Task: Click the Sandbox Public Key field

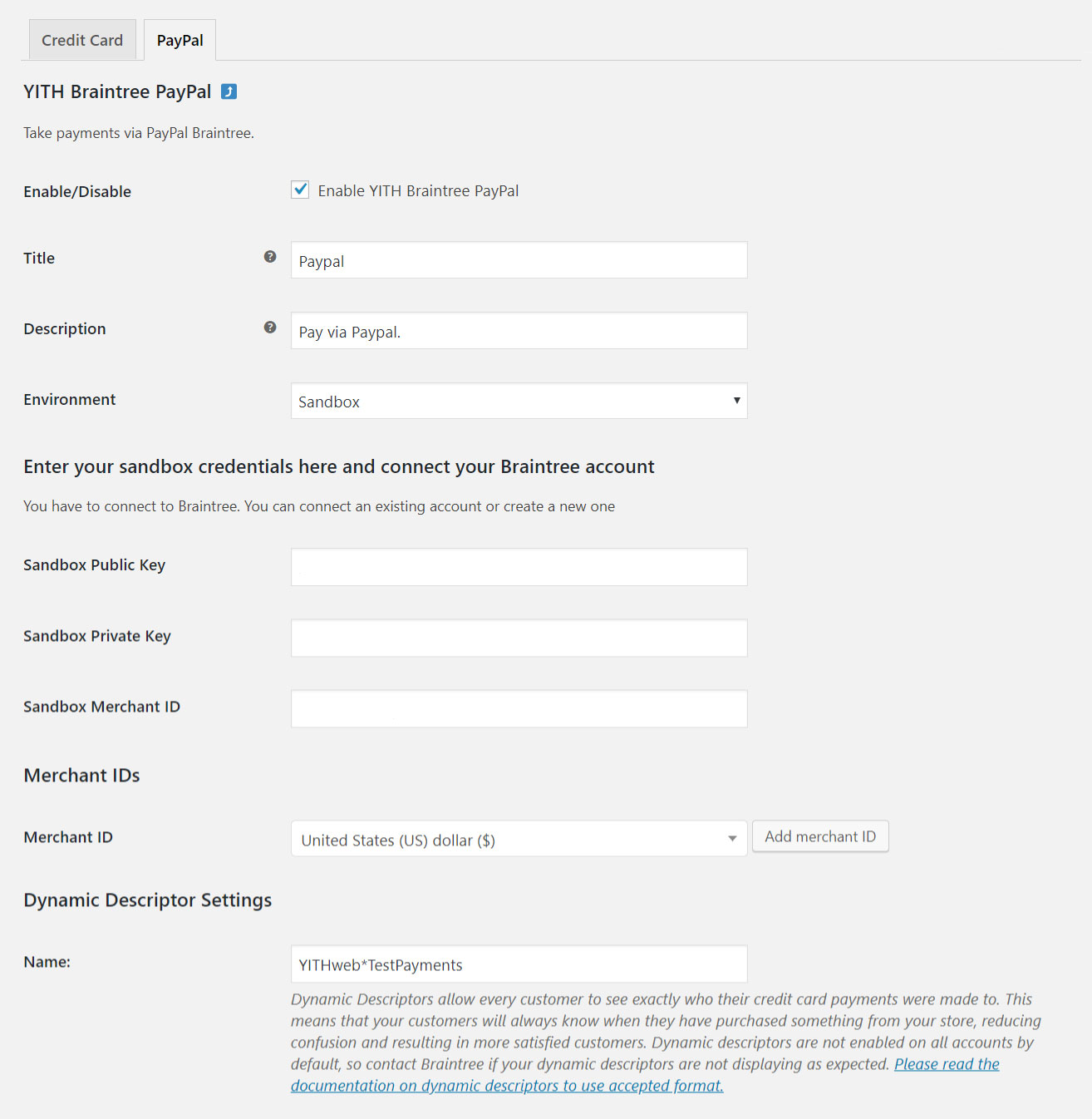Action: coord(519,567)
